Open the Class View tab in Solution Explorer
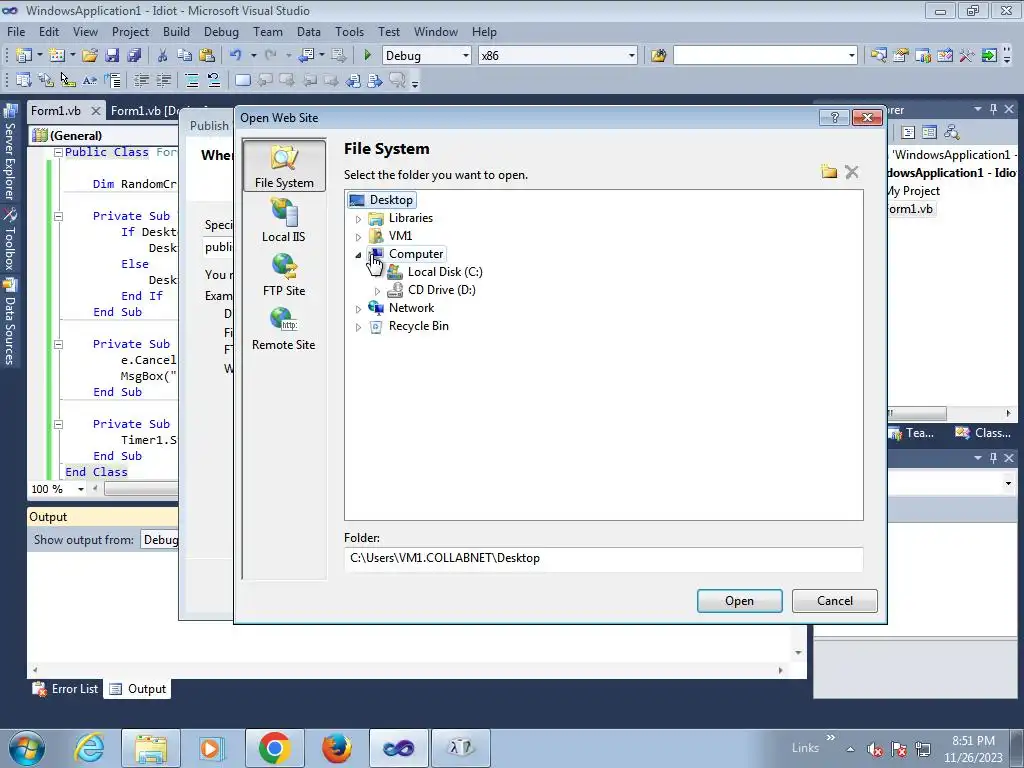This screenshot has width=1024, height=768. pos(983,433)
